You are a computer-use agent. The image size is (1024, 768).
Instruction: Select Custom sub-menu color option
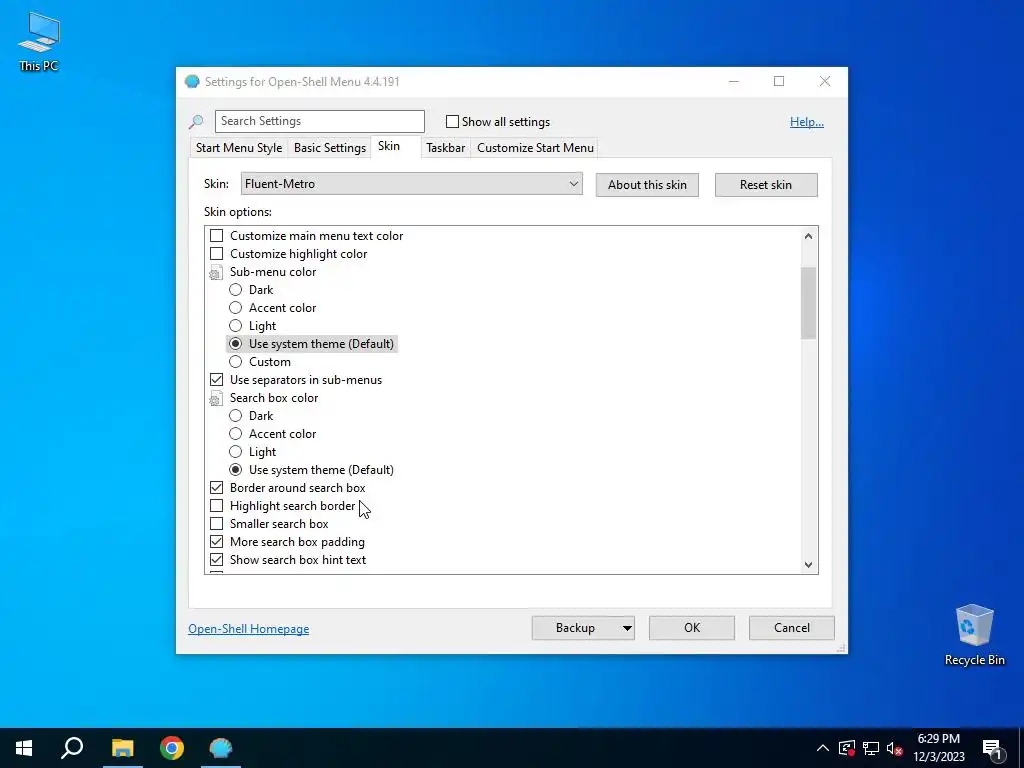pos(235,362)
